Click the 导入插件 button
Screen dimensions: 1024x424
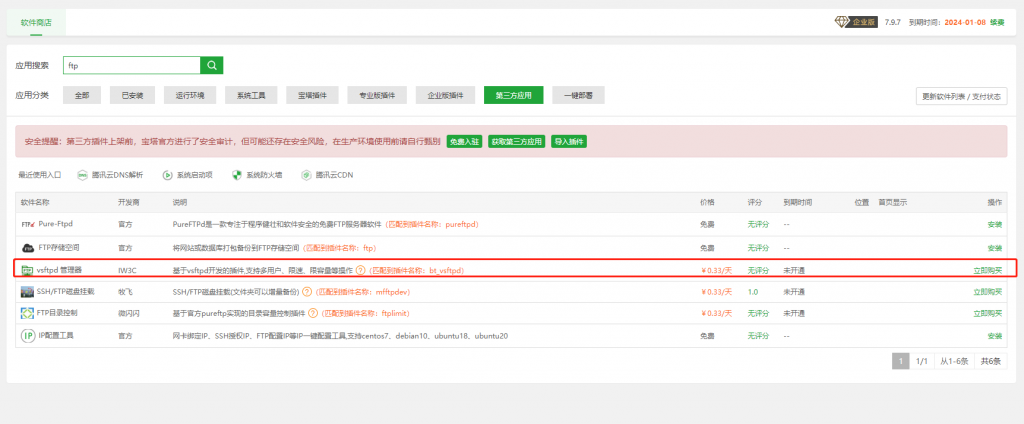pos(569,141)
